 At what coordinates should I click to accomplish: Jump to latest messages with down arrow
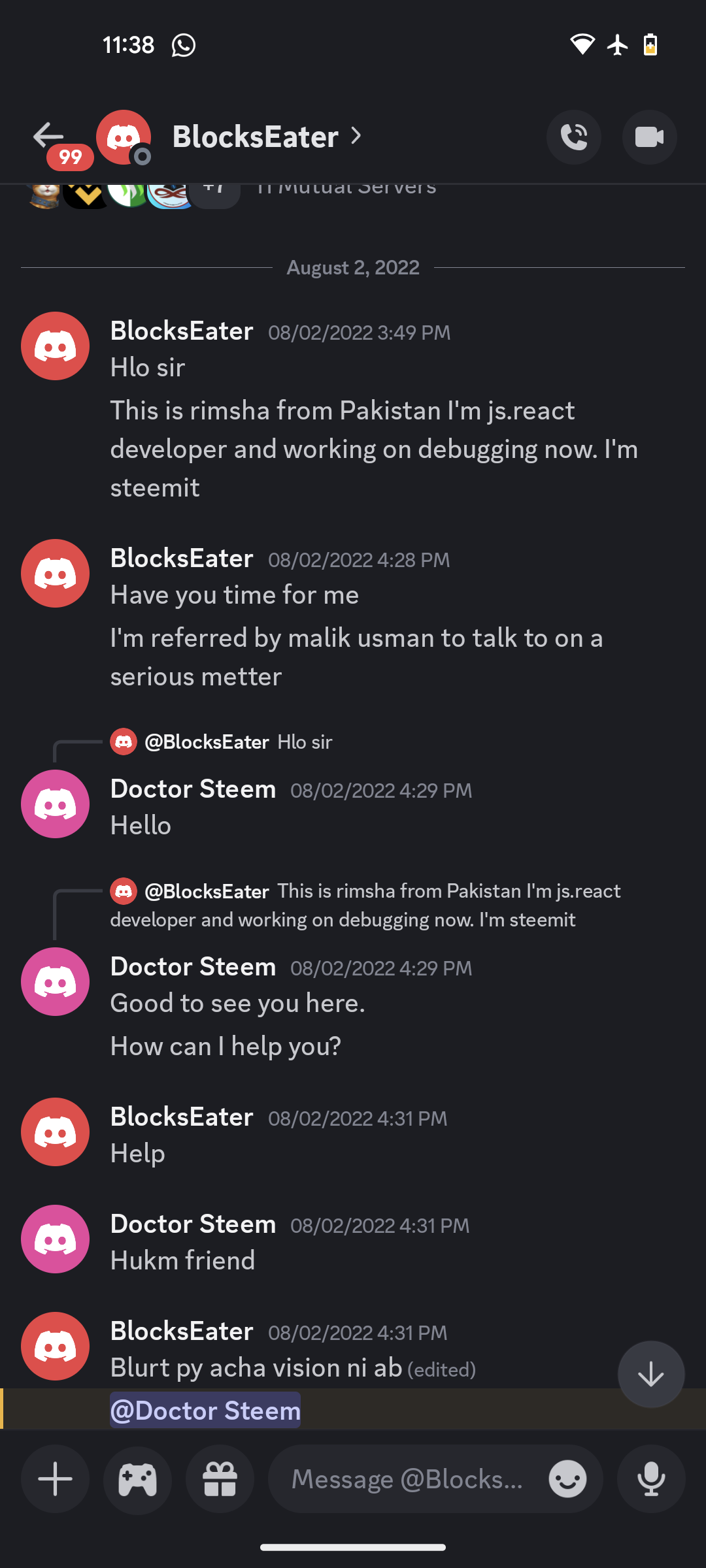[651, 1375]
